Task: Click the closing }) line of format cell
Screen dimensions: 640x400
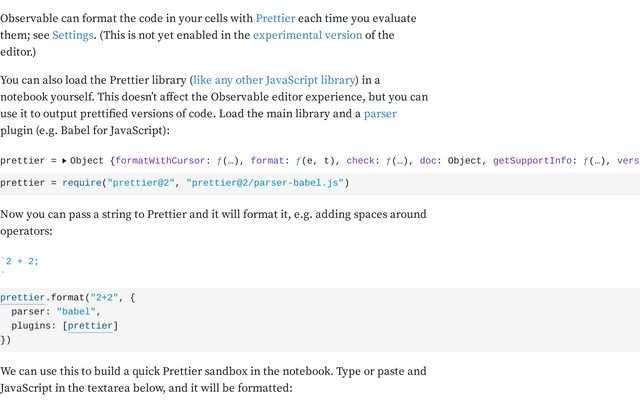Action: pyautogui.click(x=6, y=340)
